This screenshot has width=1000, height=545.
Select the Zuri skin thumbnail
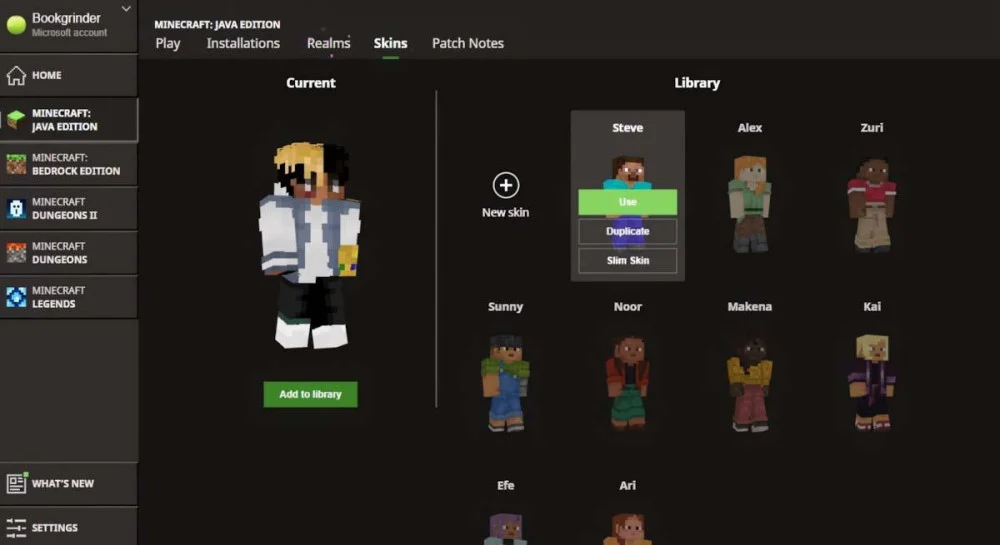click(872, 204)
